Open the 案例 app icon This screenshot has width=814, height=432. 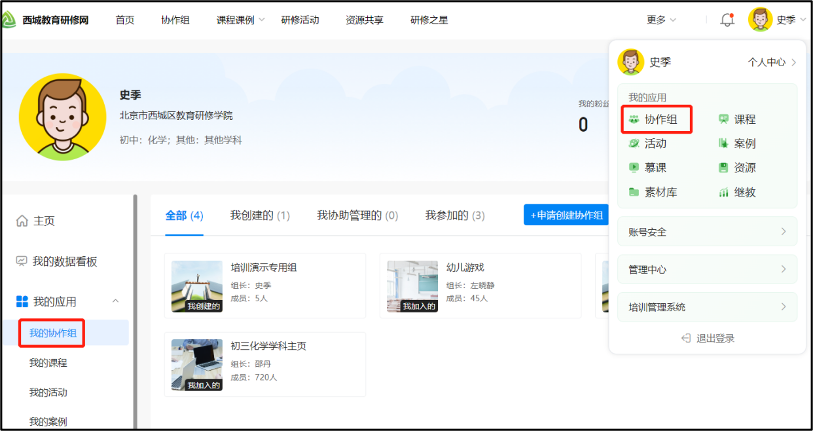pyautogui.click(x=723, y=144)
